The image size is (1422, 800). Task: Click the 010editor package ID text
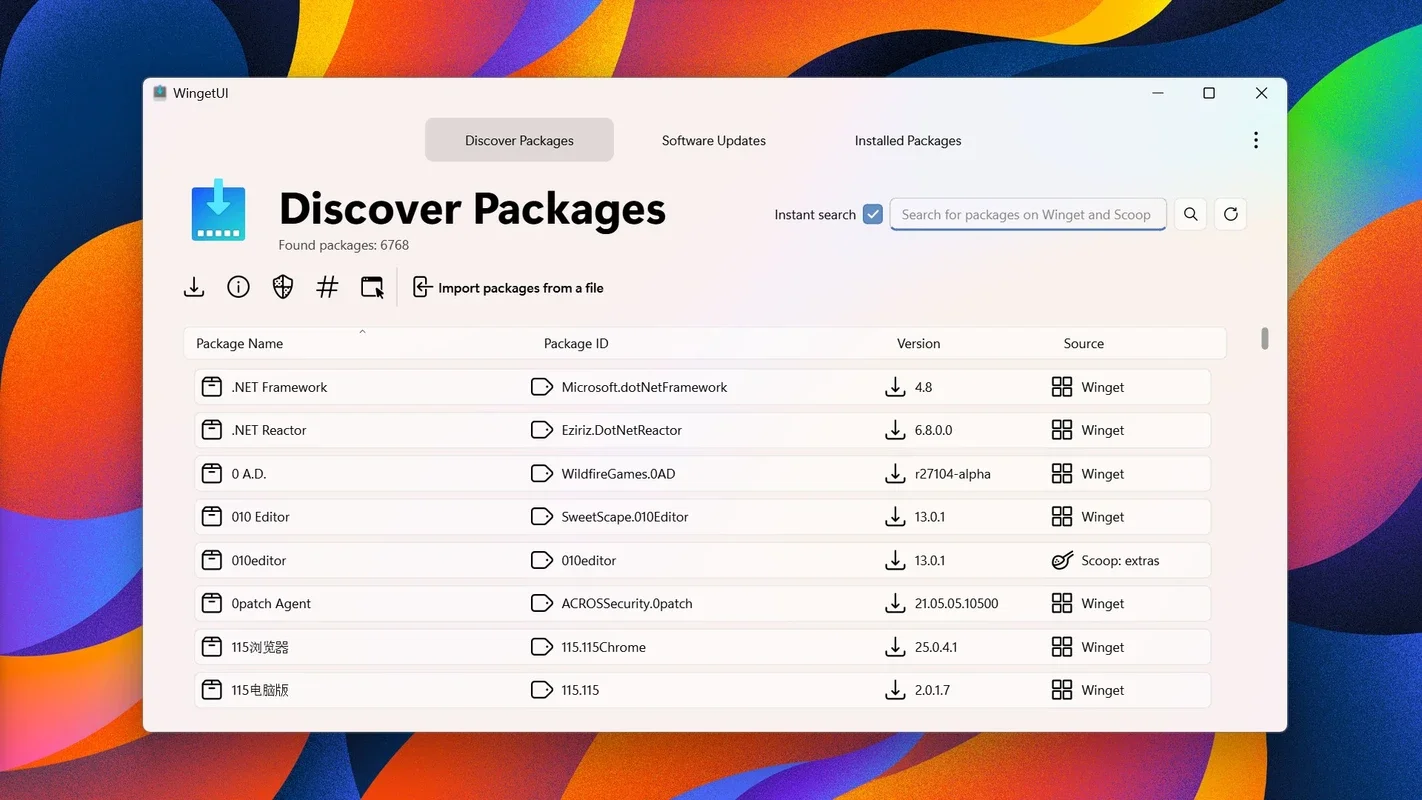589,560
